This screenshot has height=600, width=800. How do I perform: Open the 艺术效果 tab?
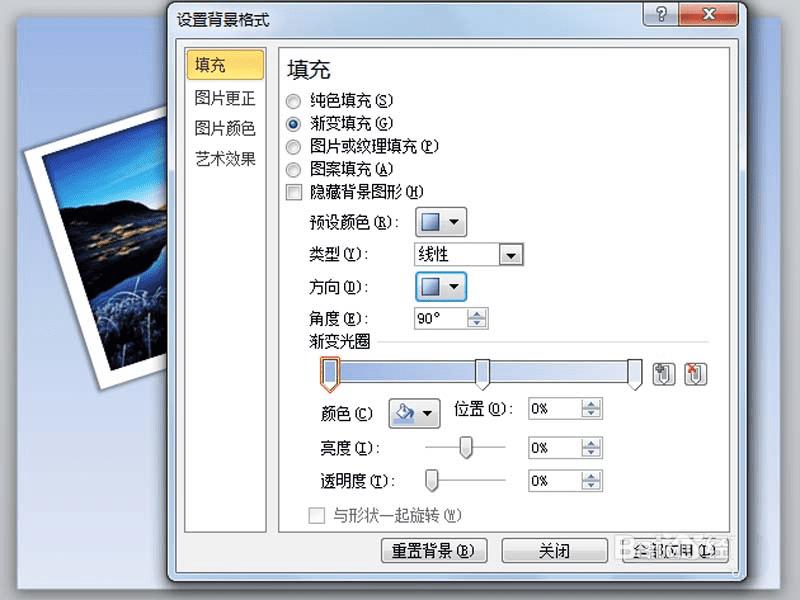click(225, 159)
